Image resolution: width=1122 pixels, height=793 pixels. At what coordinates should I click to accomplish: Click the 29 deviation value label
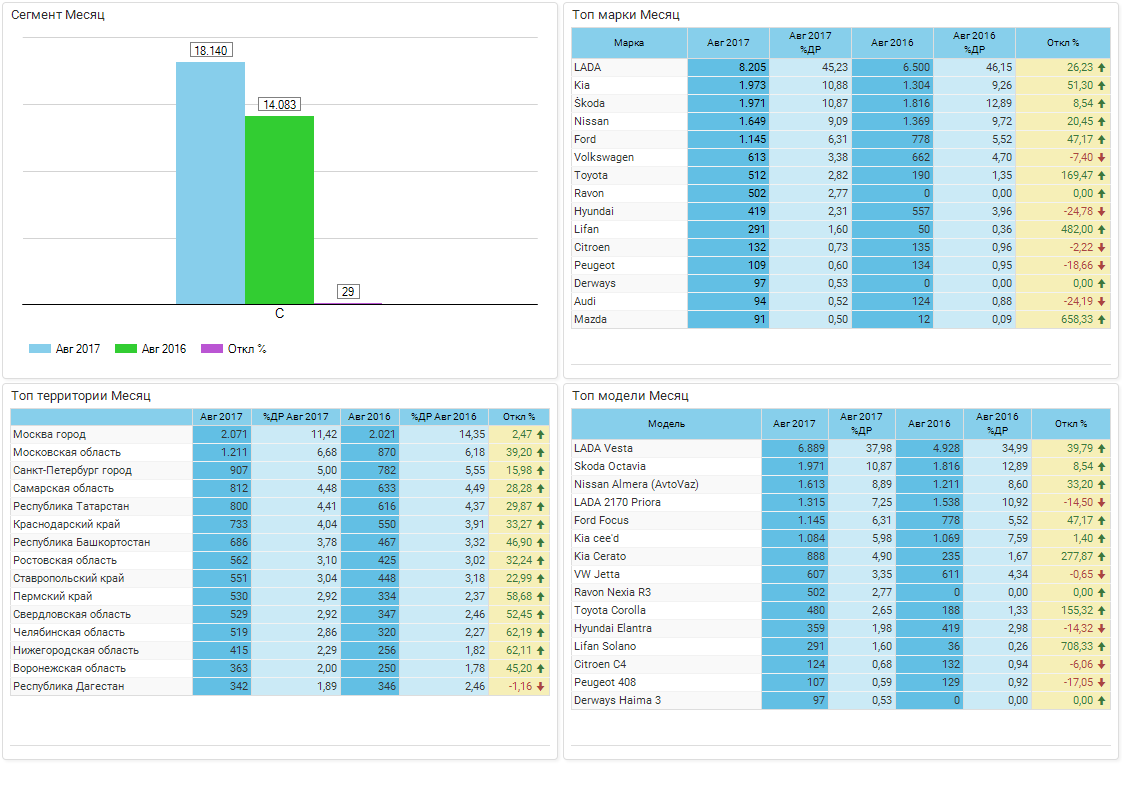coord(348,291)
